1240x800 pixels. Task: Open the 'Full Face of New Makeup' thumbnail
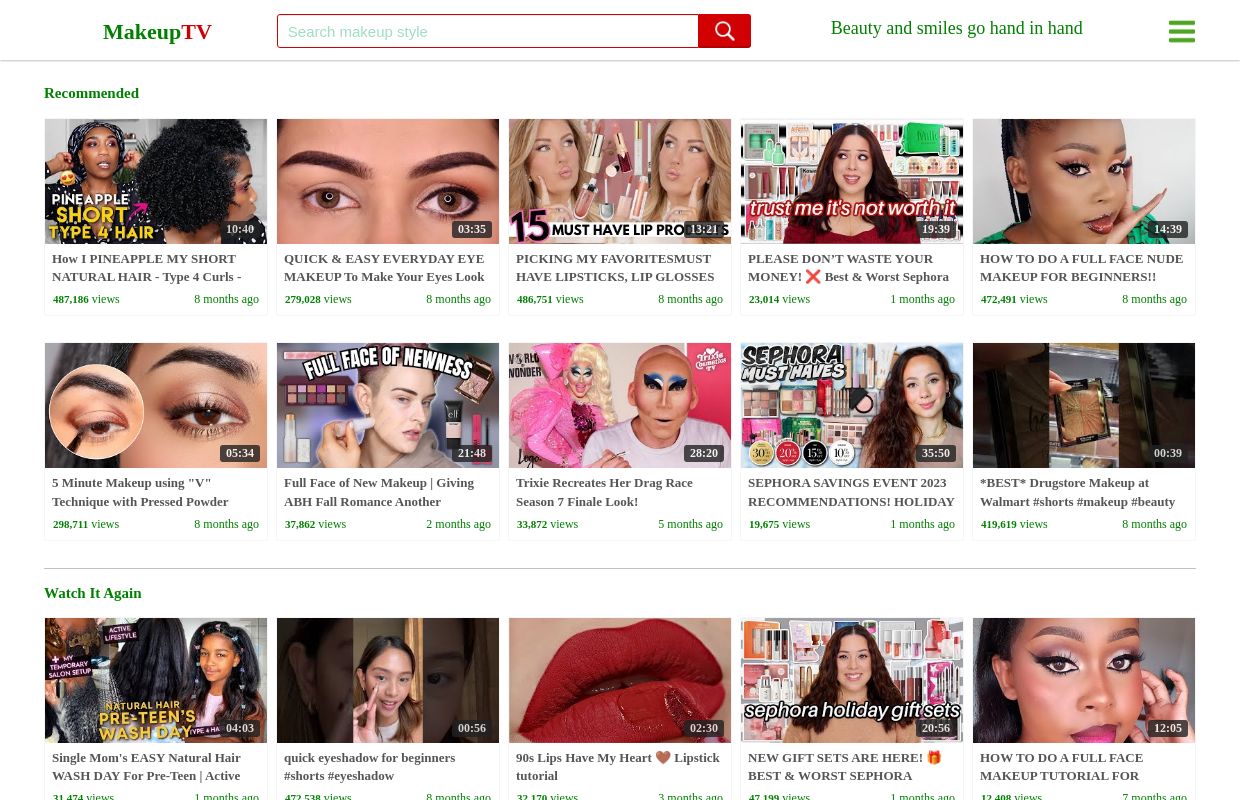click(x=388, y=405)
